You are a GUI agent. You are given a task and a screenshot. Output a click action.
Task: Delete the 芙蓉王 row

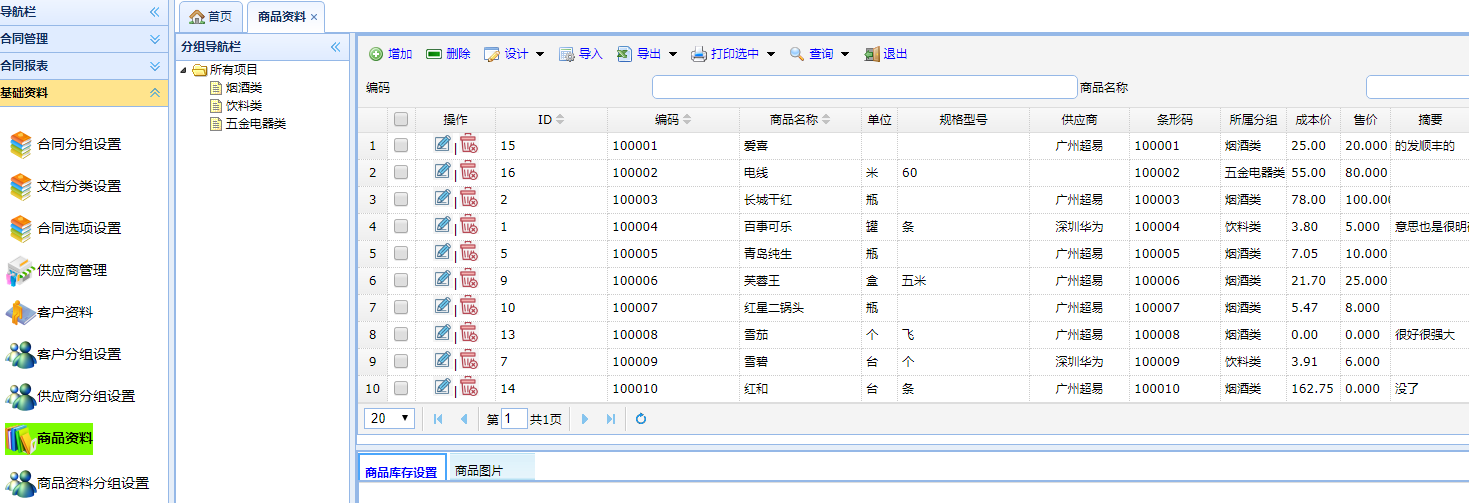(x=469, y=279)
